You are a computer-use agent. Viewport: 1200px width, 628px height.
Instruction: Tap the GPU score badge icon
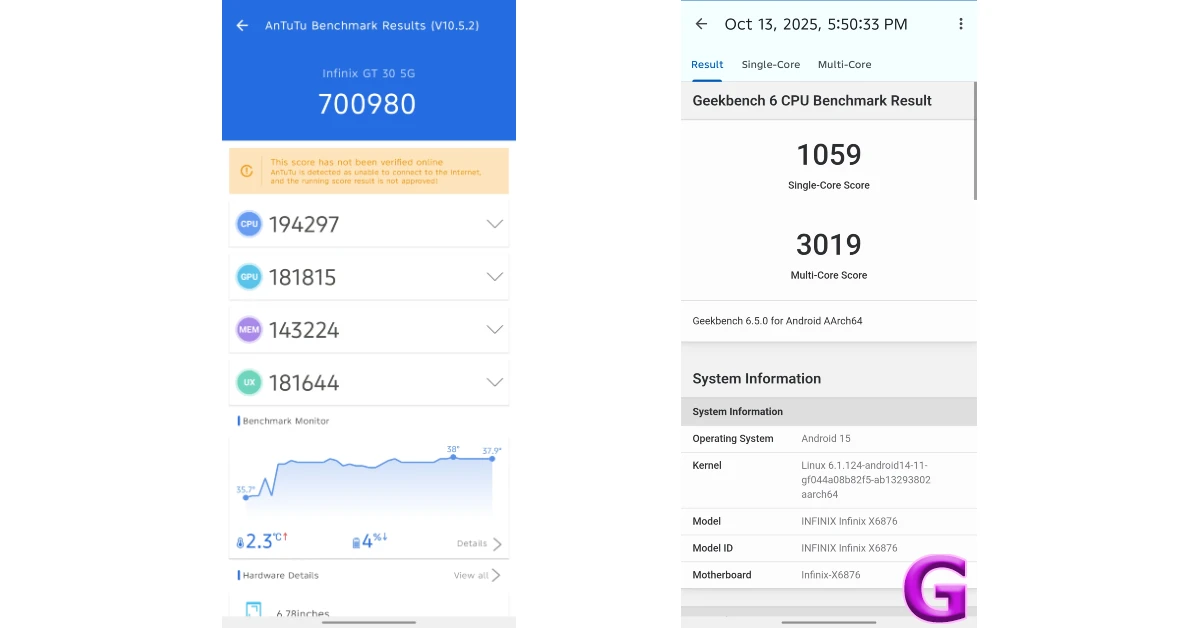[x=249, y=277]
